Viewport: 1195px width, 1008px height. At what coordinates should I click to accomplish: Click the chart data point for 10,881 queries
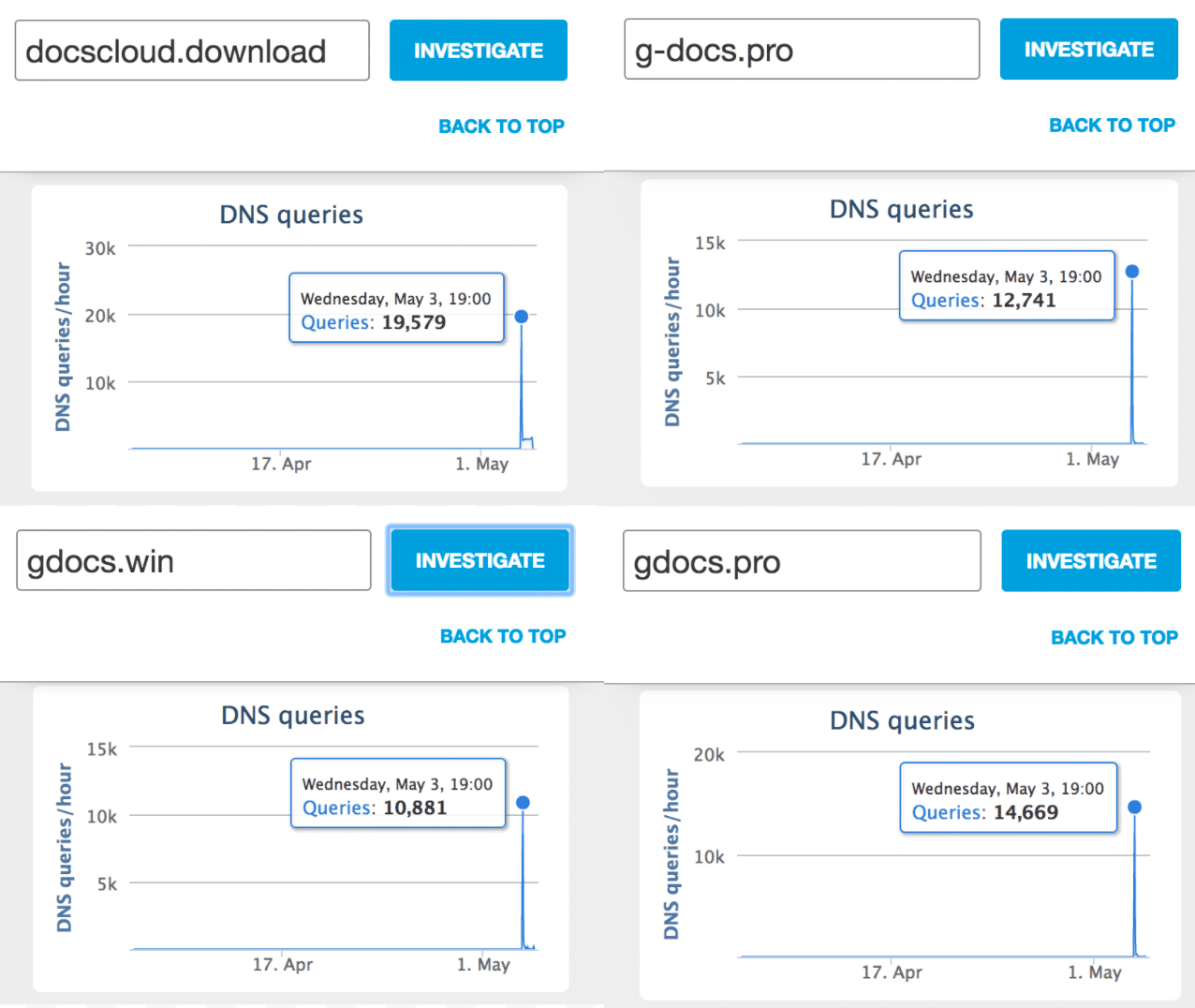pyautogui.click(x=524, y=803)
